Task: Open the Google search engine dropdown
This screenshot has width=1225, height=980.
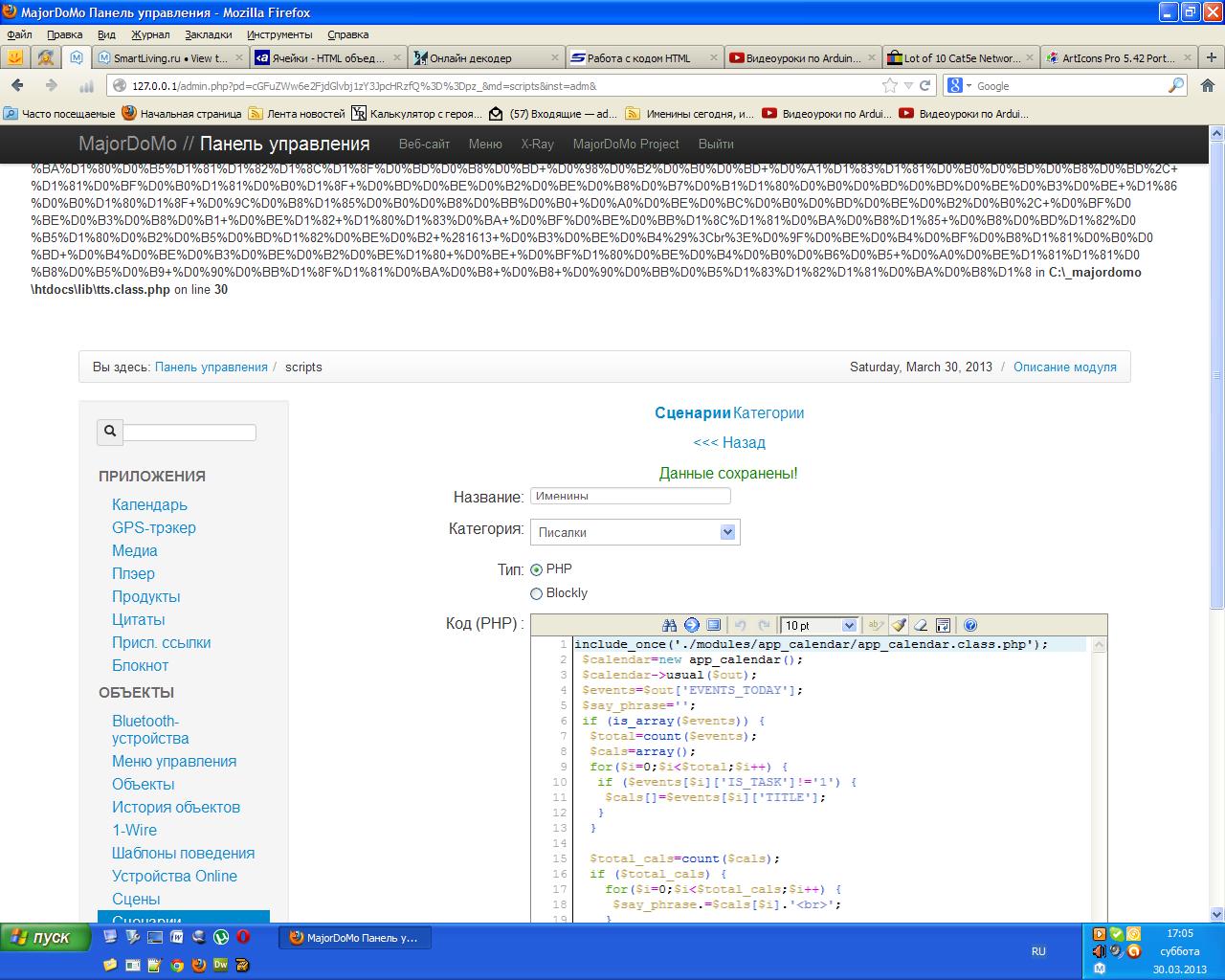Action: click(959, 85)
